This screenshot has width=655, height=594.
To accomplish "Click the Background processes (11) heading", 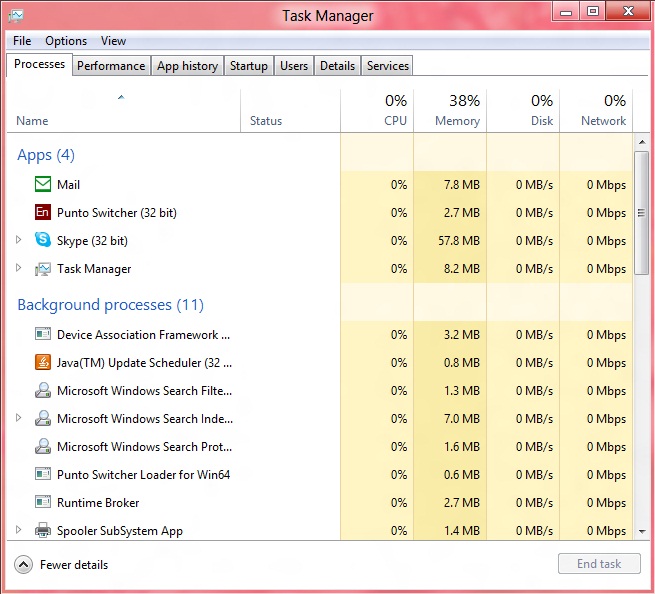I will click(110, 305).
